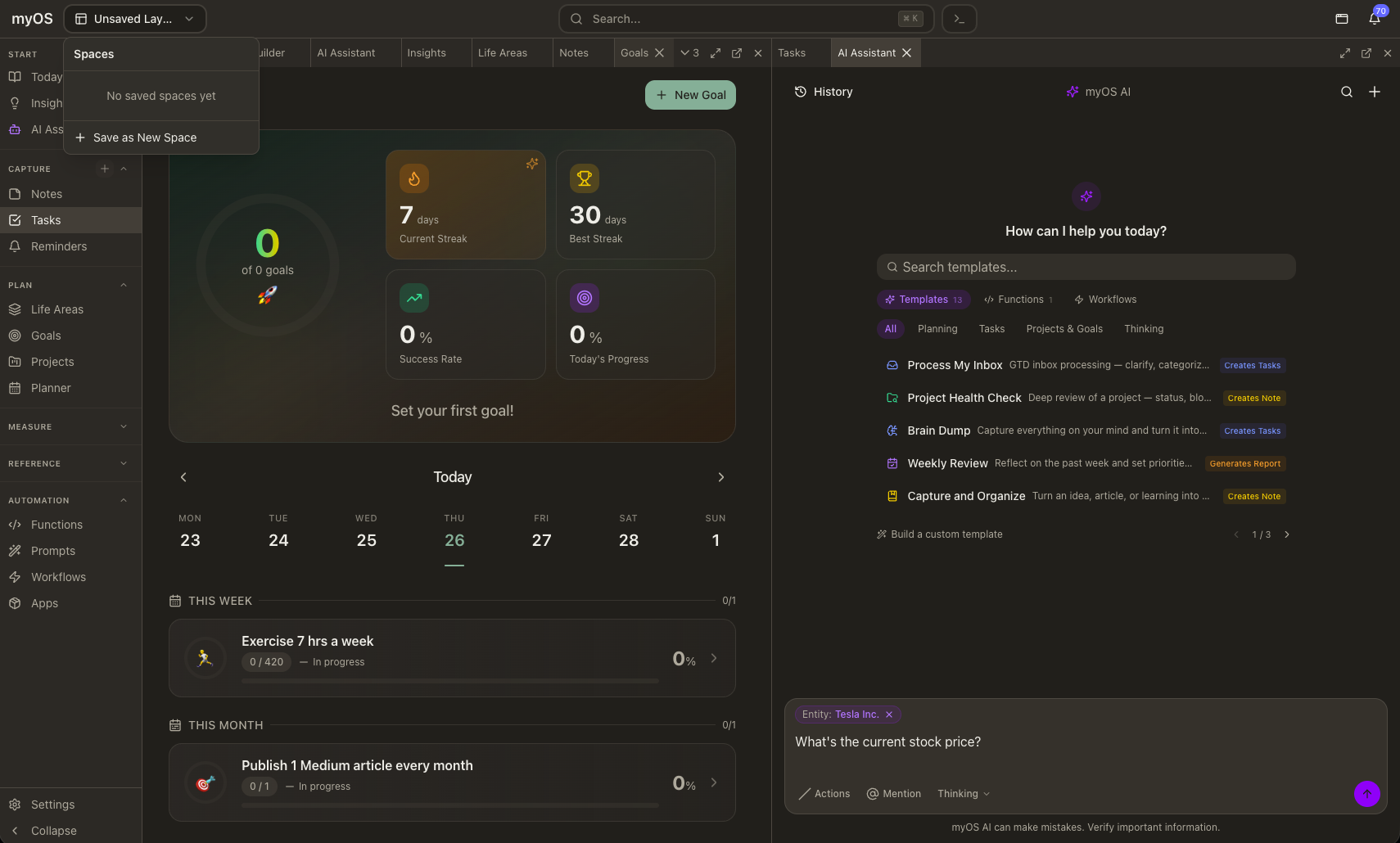Click the purple send message arrow

[1366, 793]
